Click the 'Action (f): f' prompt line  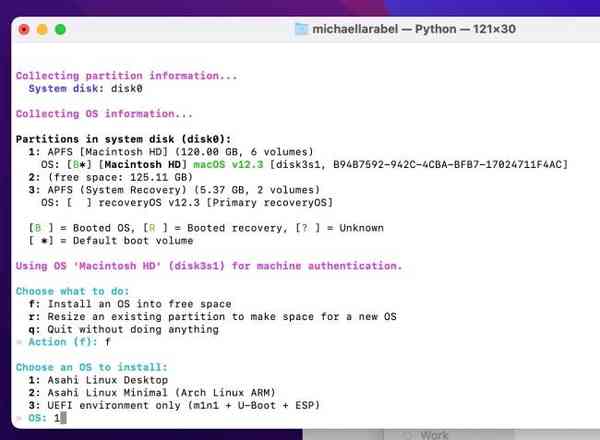pos(70,341)
